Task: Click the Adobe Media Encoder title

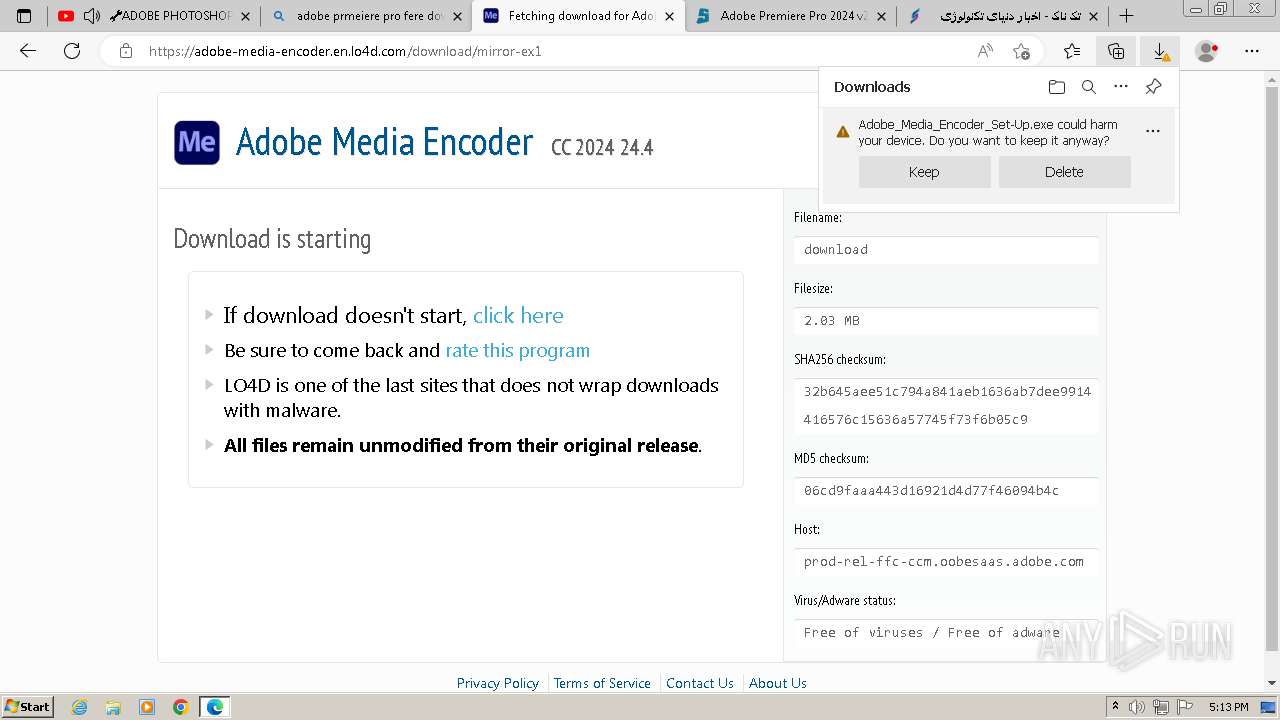Action: (384, 142)
